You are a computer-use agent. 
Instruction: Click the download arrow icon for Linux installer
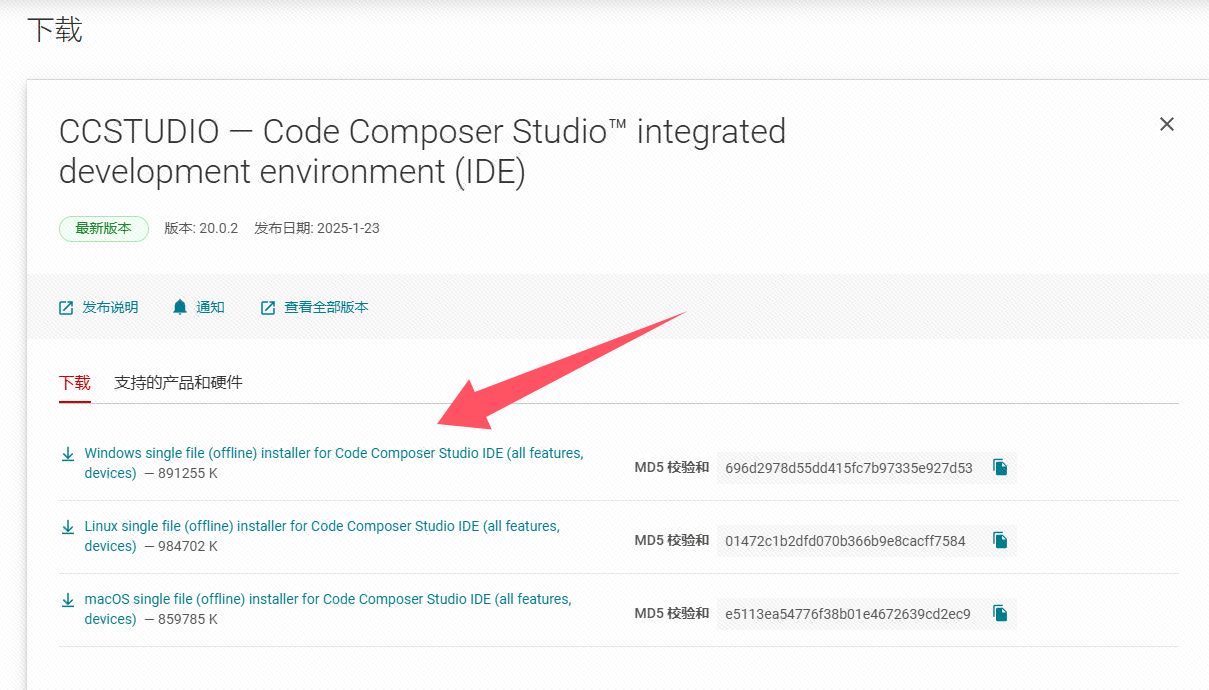(x=68, y=527)
